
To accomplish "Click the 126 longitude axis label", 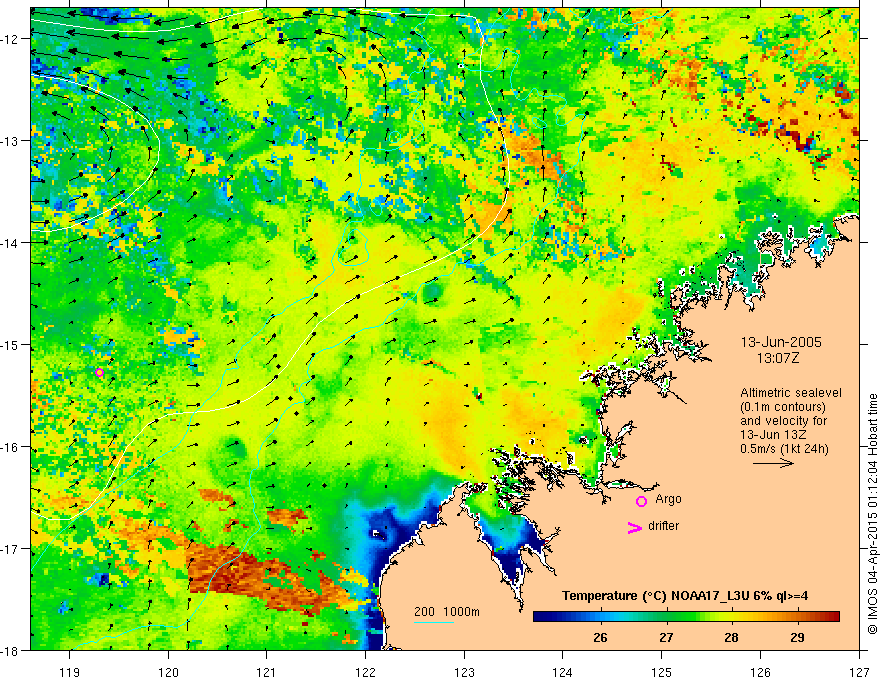I will (x=760, y=672).
